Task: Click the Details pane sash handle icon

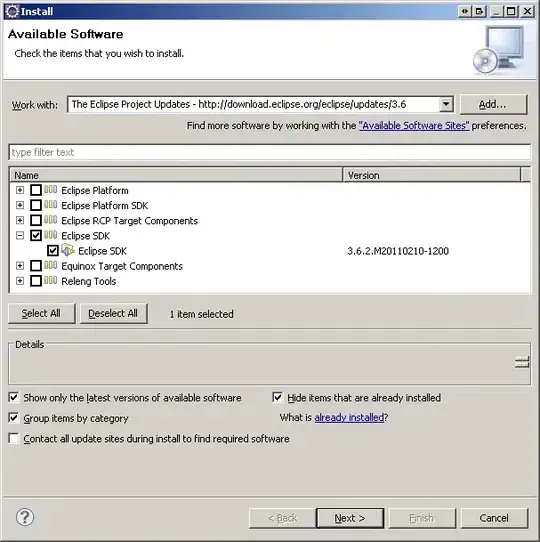Action: click(522, 362)
